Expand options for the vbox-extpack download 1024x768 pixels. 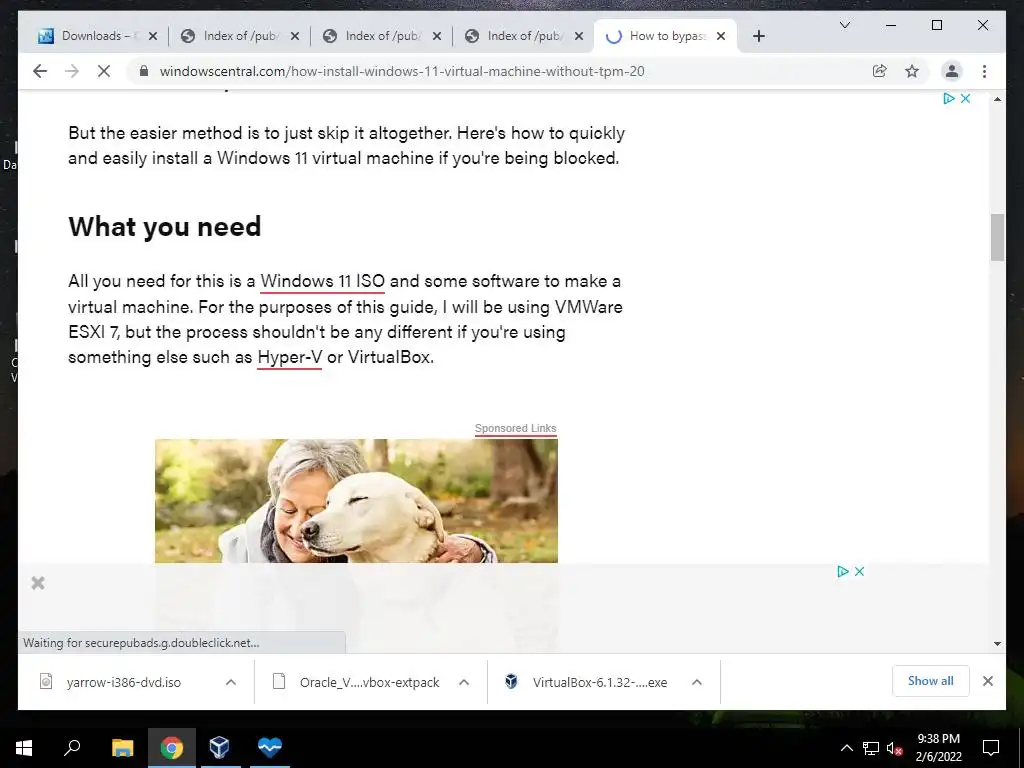464,682
